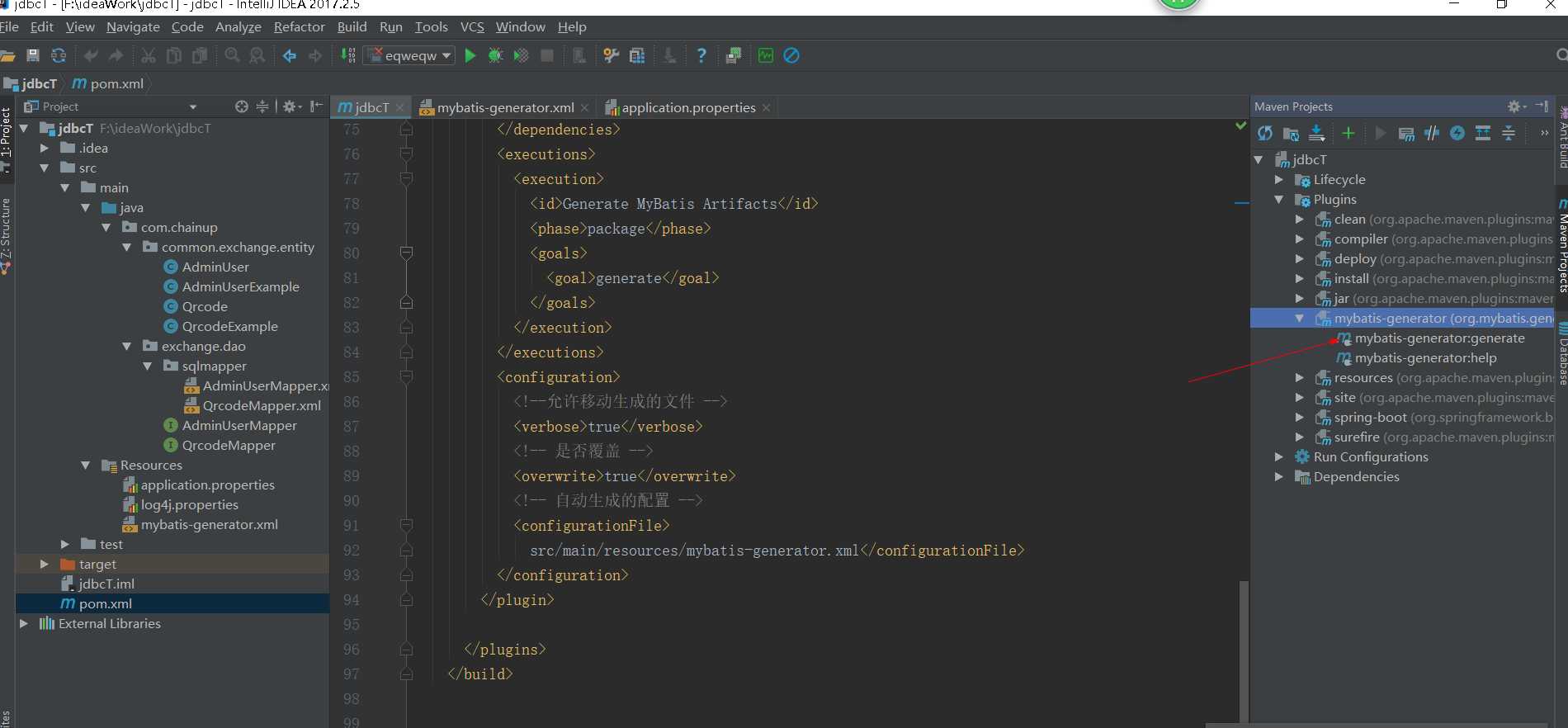The height and width of the screenshot is (728, 1568).
Task: Open the Build menu
Action: point(352,27)
